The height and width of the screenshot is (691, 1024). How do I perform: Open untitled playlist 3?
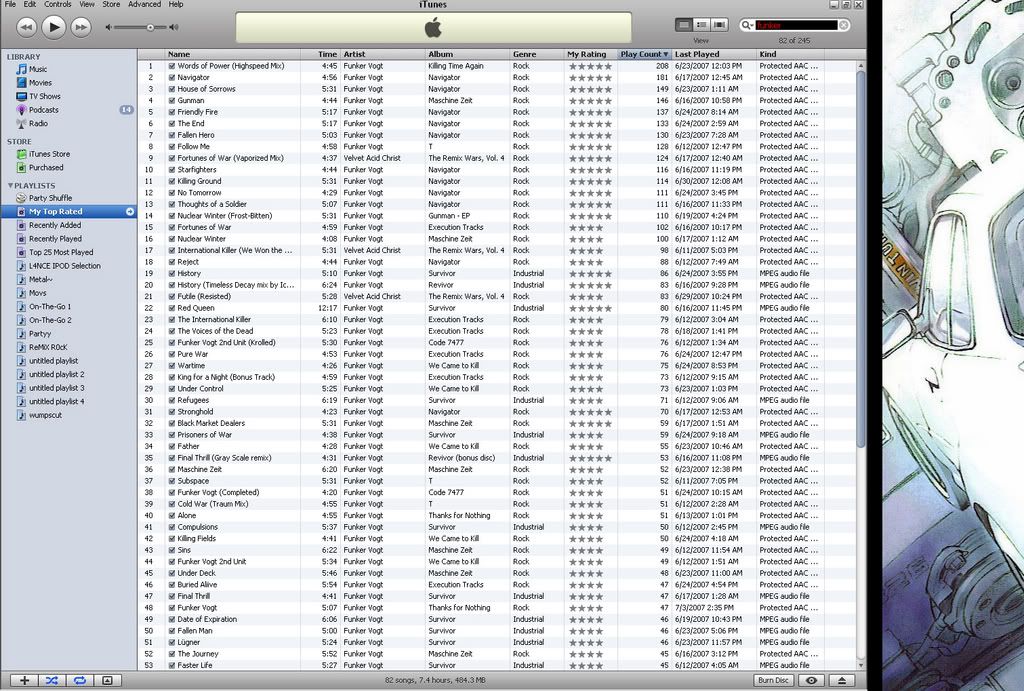56,388
